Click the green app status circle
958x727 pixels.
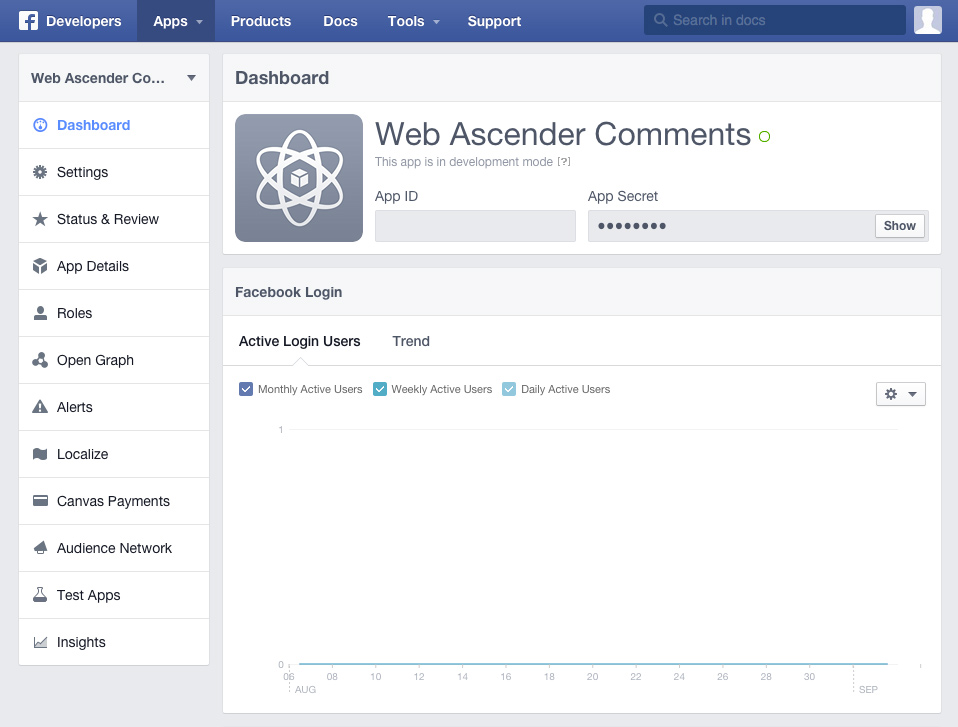764,136
